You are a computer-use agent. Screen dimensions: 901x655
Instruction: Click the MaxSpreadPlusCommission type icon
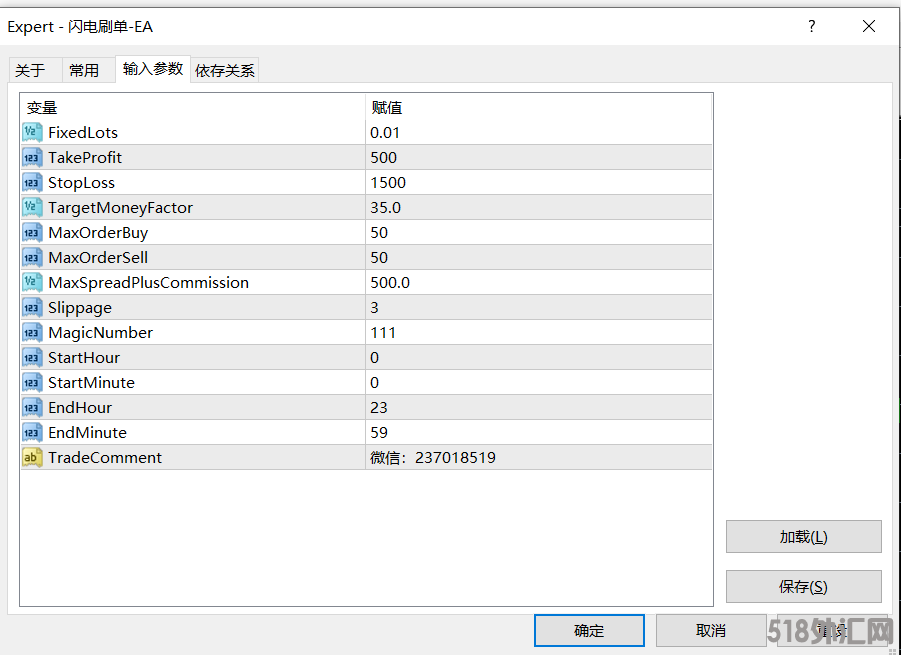[32, 282]
